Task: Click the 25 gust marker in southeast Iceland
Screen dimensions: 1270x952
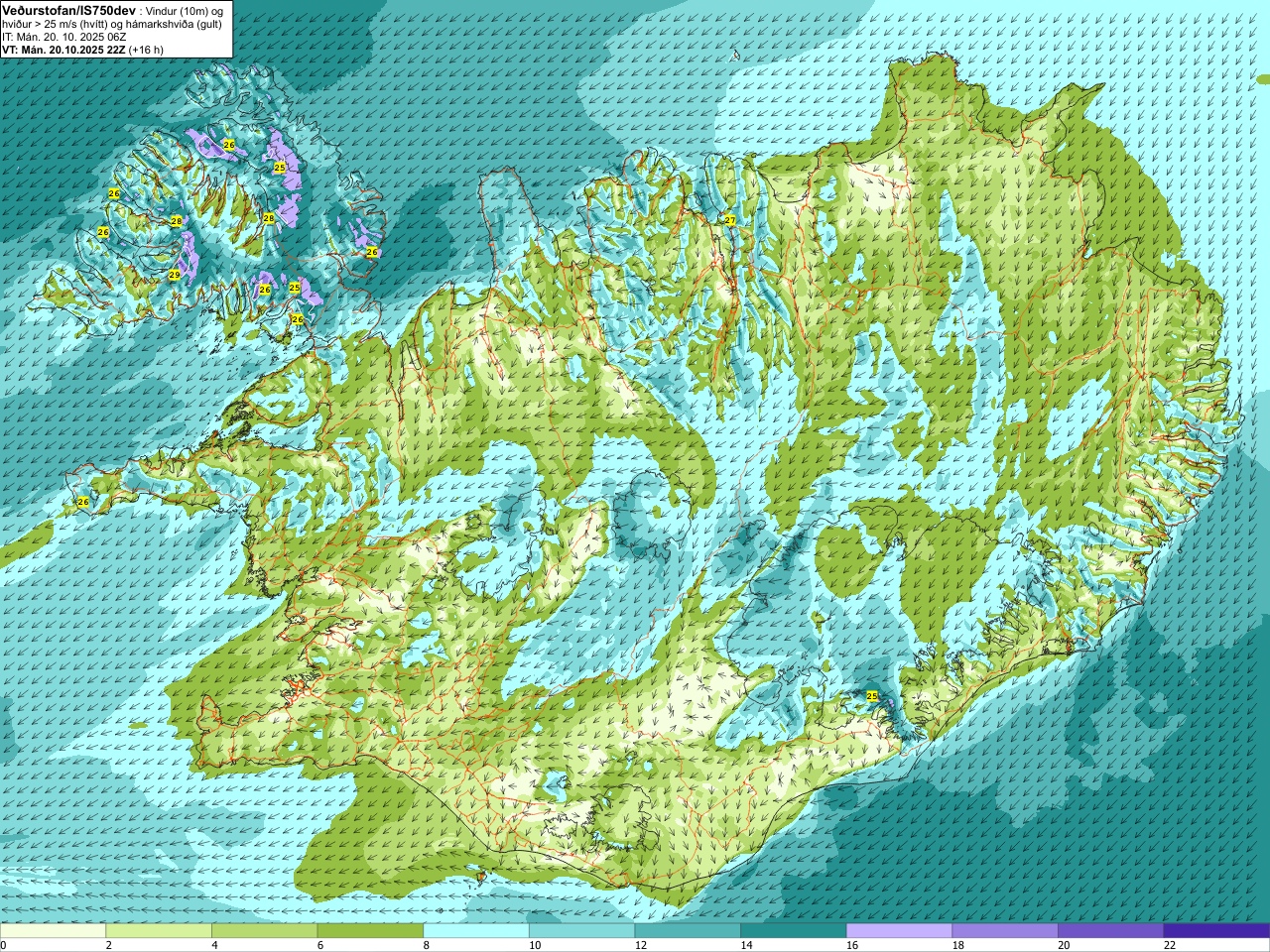Action: tap(872, 696)
